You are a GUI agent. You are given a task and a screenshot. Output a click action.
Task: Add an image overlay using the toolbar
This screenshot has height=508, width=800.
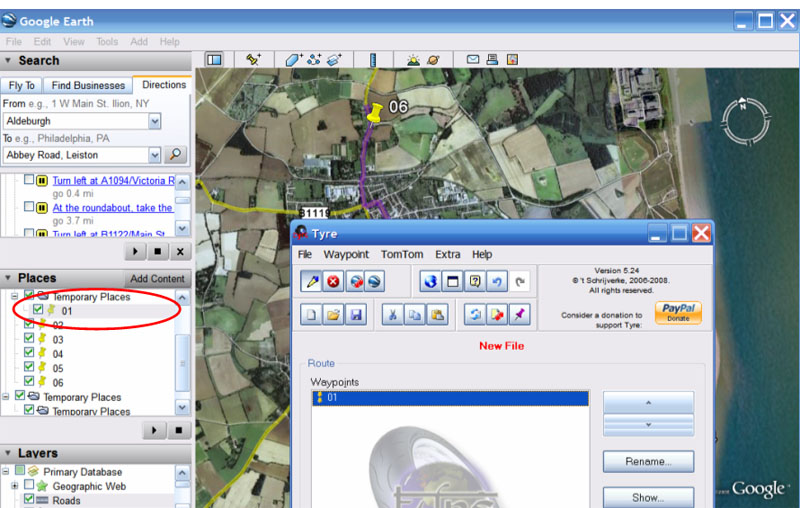coord(334,60)
